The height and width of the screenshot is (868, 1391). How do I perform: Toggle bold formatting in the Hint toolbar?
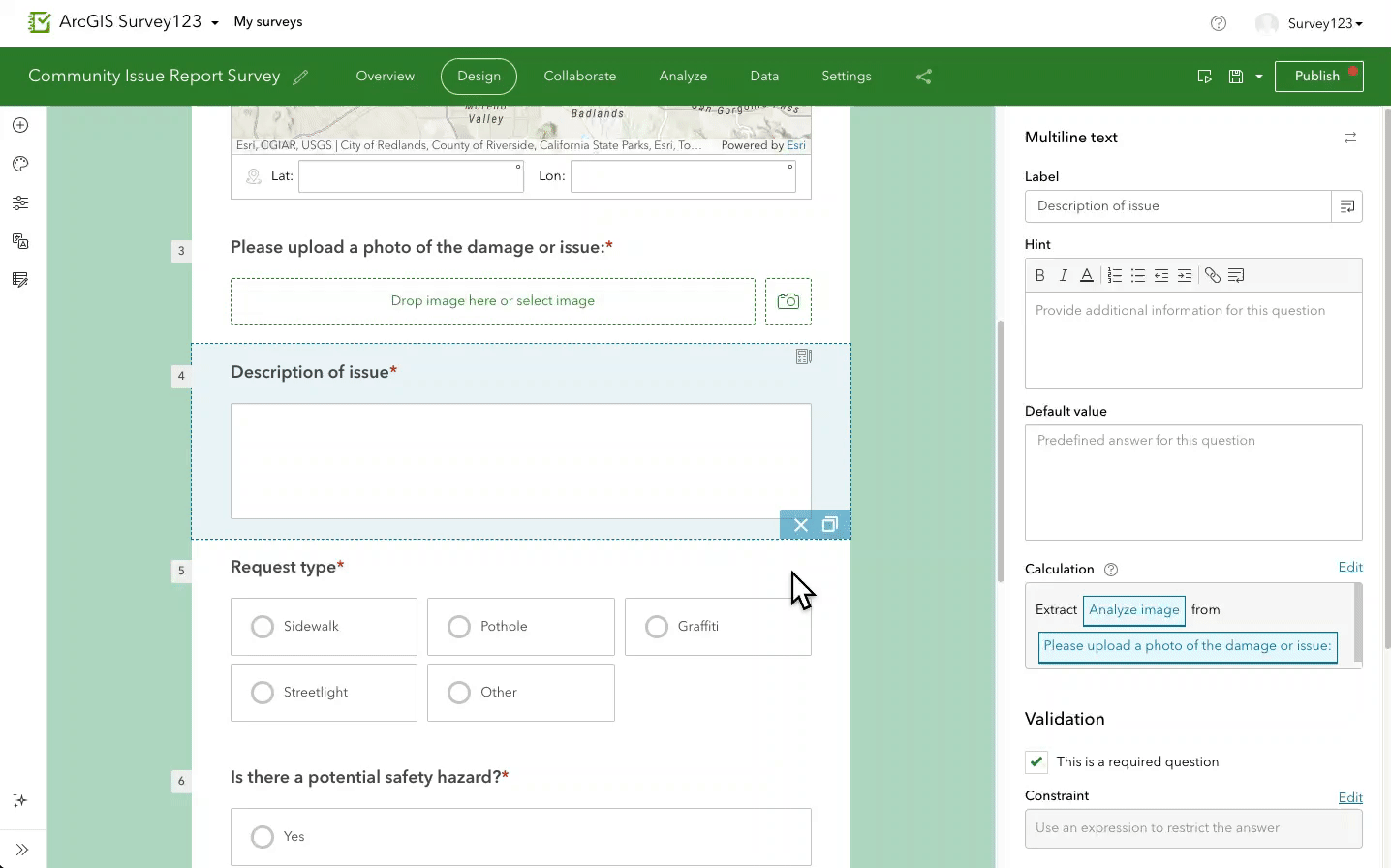1039,275
